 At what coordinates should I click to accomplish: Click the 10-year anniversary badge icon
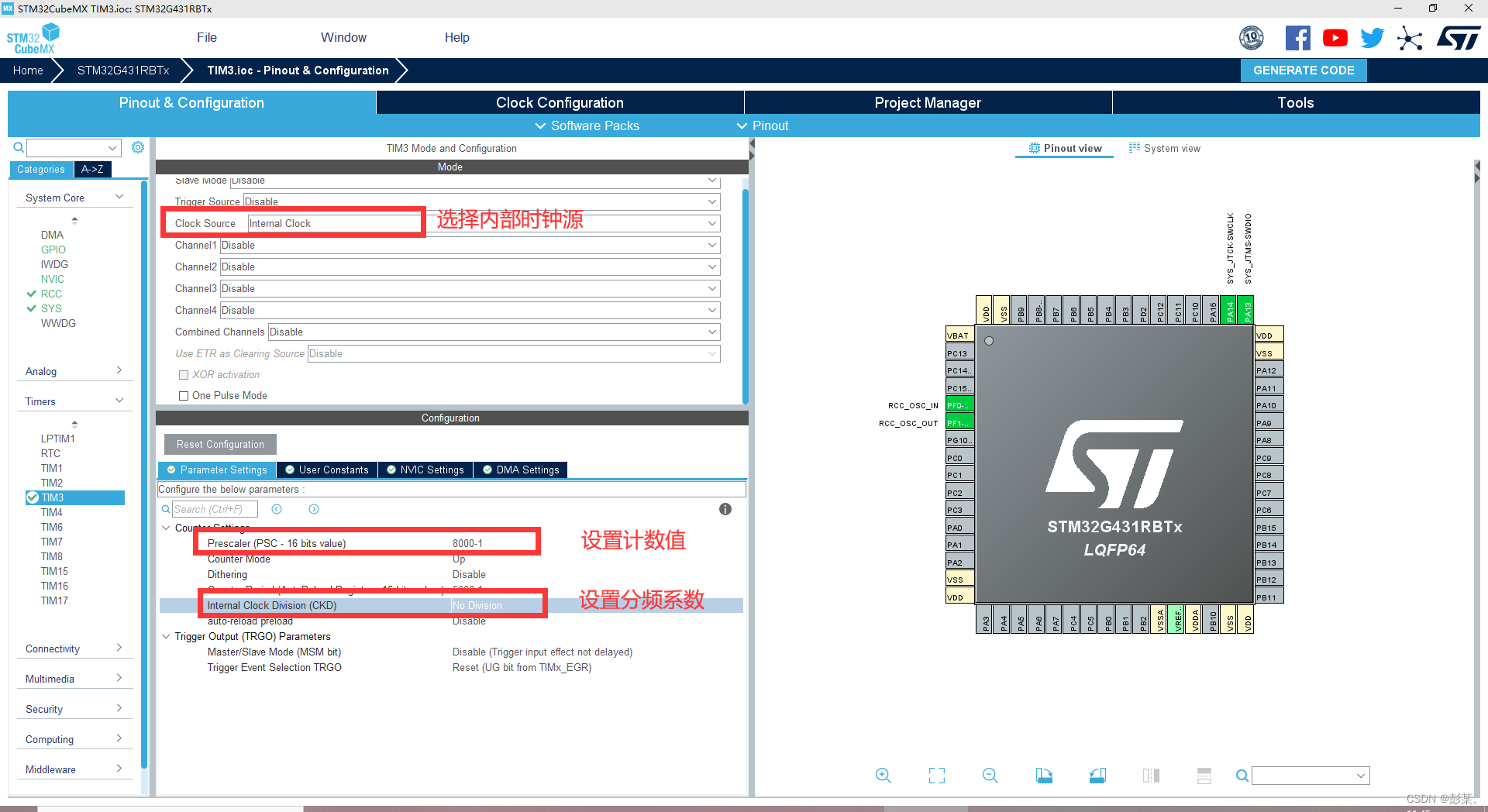[x=1252, y=38]
